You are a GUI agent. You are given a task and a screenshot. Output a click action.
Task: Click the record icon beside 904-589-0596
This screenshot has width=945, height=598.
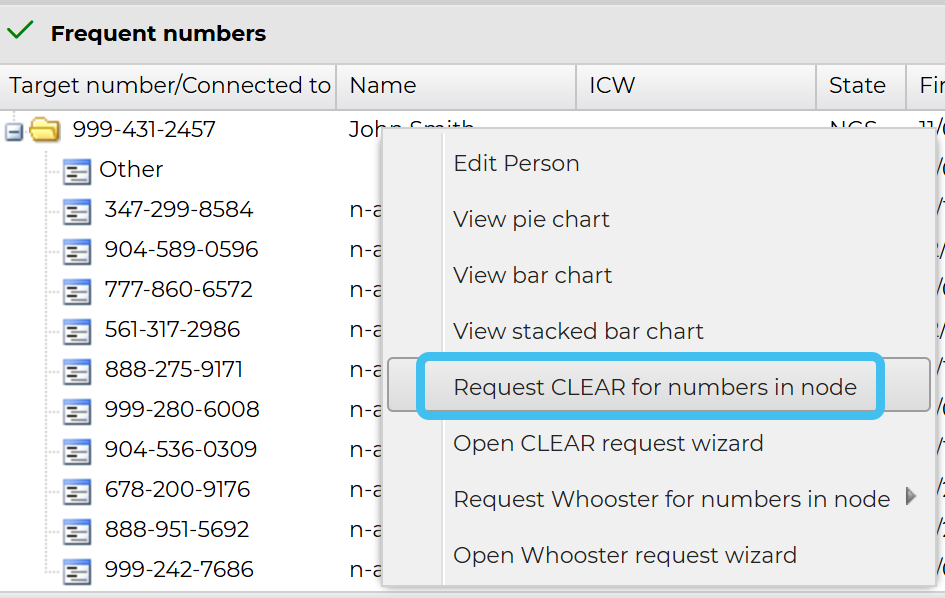77,251
